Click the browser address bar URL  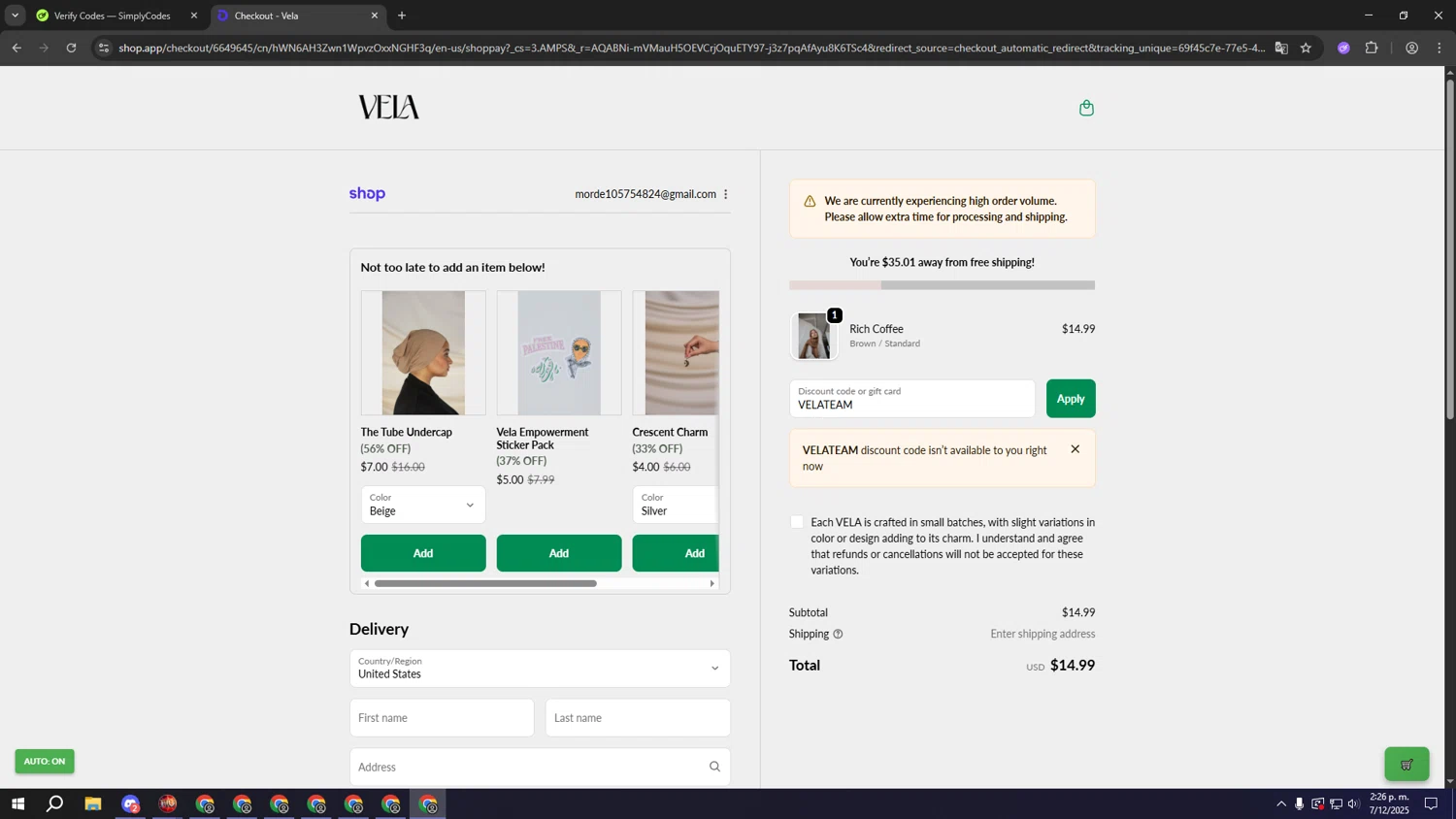pos(691,48)
